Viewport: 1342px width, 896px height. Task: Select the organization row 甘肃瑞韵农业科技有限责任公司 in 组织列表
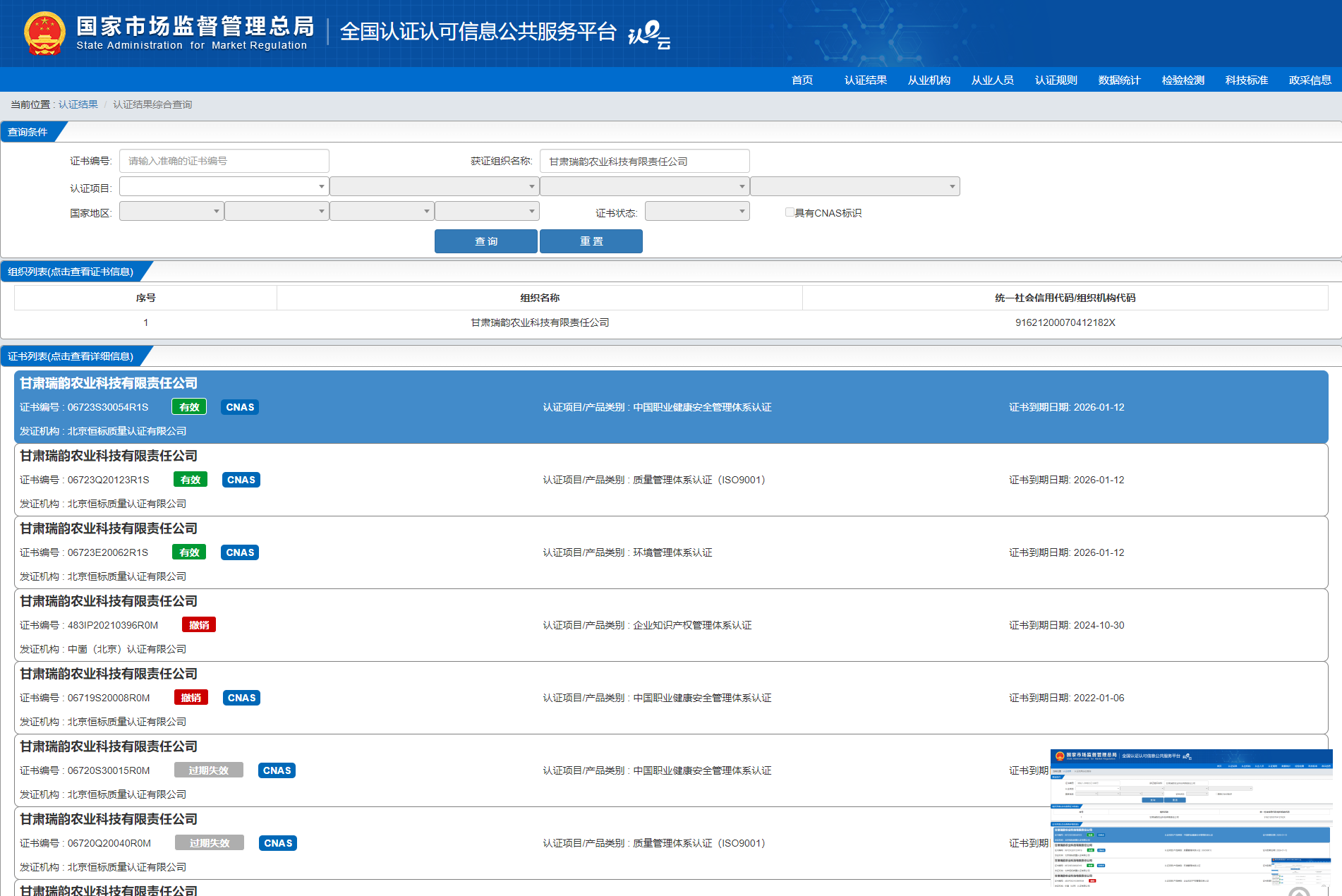tap(540, 322)
